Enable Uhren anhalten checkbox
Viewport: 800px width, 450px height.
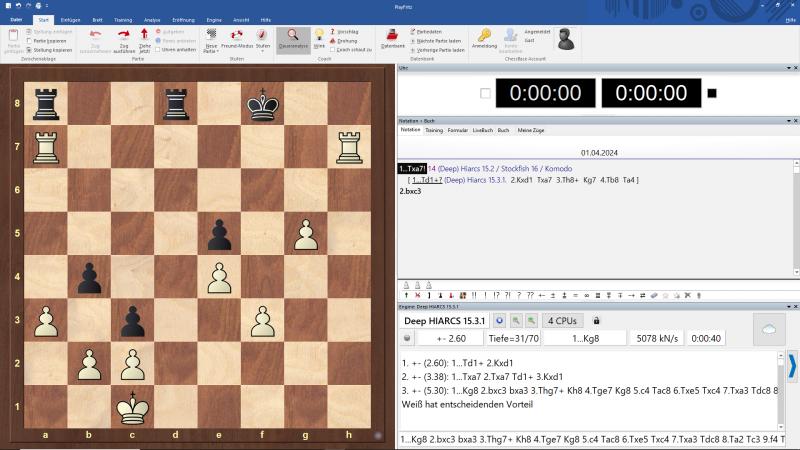pyautogui.click(x=158, y=49)
